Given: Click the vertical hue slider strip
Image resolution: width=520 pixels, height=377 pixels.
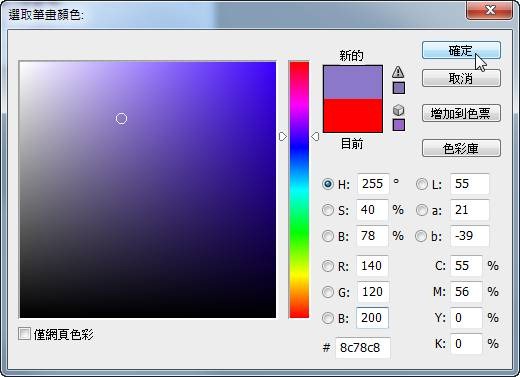Looking at the screenshot, I should click(299, 189).
